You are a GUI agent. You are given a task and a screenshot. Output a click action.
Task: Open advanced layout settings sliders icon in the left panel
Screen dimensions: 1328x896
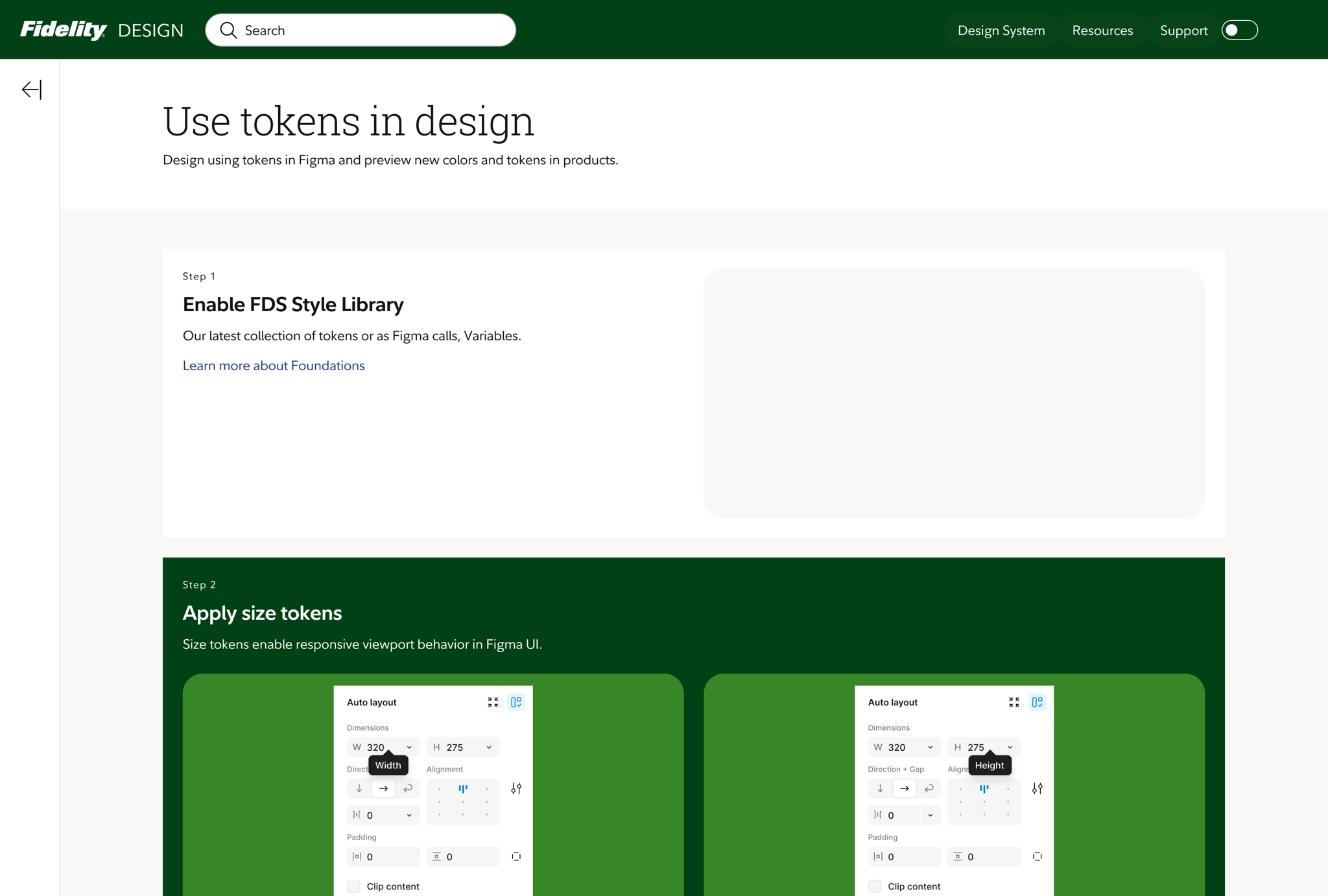[516, 788]
